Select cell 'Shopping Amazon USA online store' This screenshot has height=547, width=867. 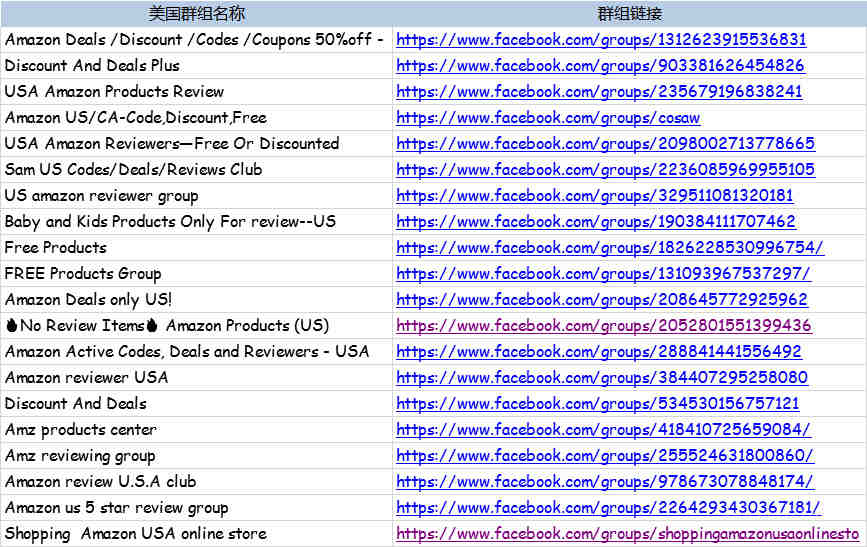point(196,534)
